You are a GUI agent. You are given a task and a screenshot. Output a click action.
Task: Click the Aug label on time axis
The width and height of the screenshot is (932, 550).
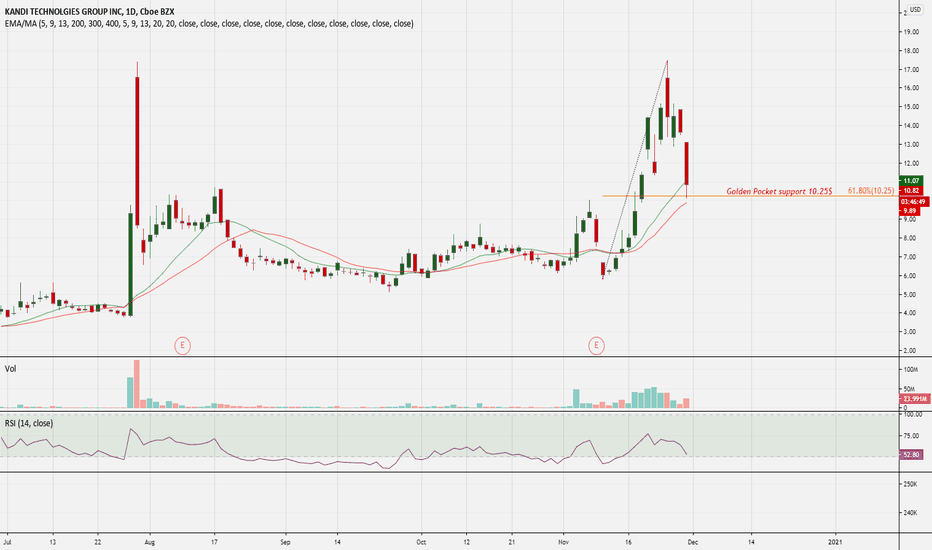point(150,542)
